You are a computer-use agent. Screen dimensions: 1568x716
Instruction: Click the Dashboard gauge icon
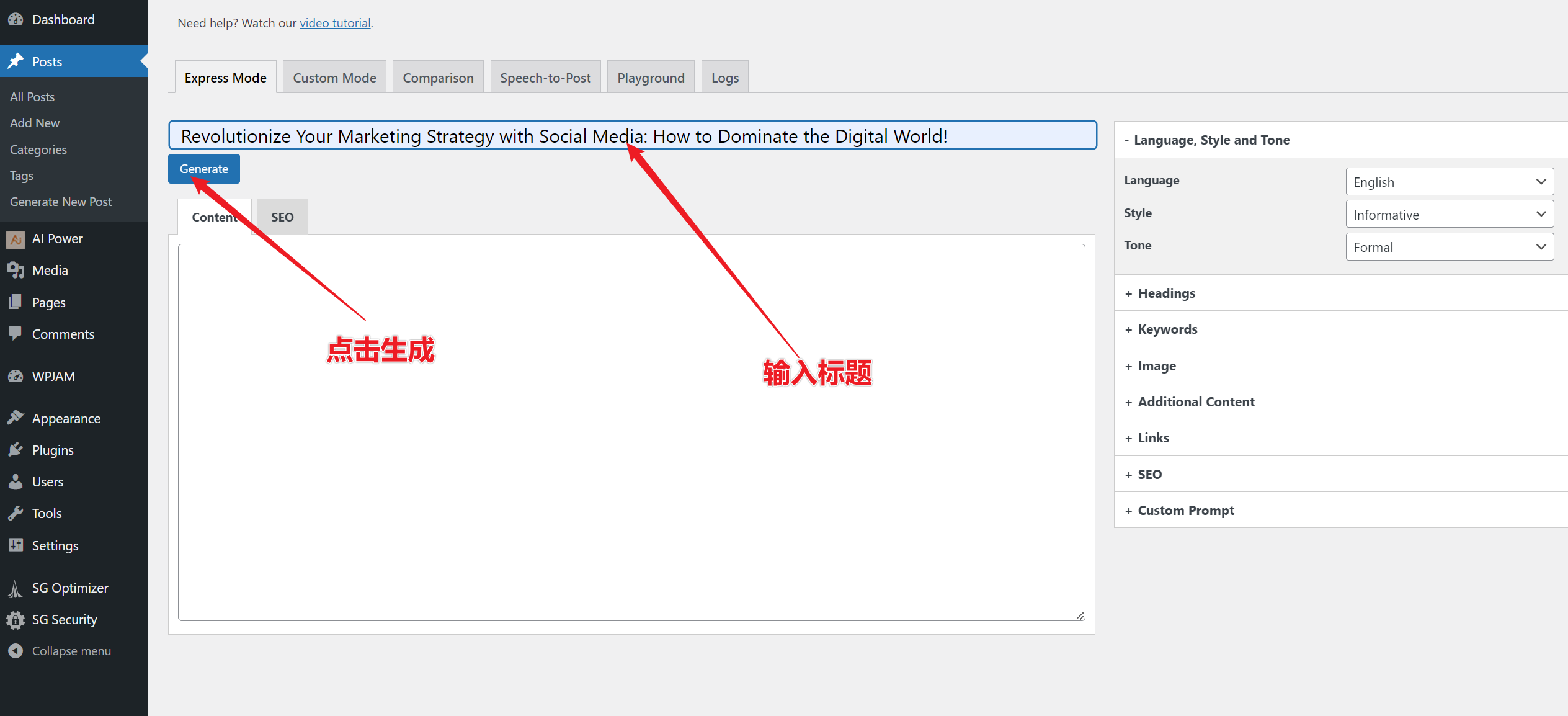click(x=16, y=19)
